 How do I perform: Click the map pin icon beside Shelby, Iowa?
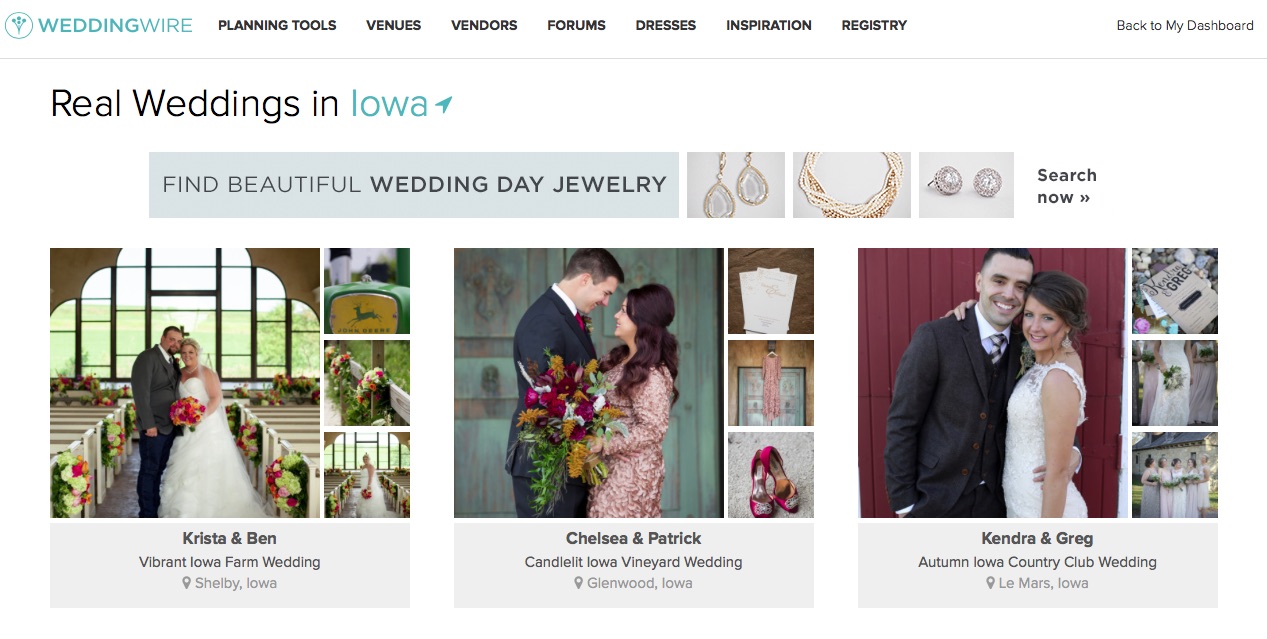186,583
